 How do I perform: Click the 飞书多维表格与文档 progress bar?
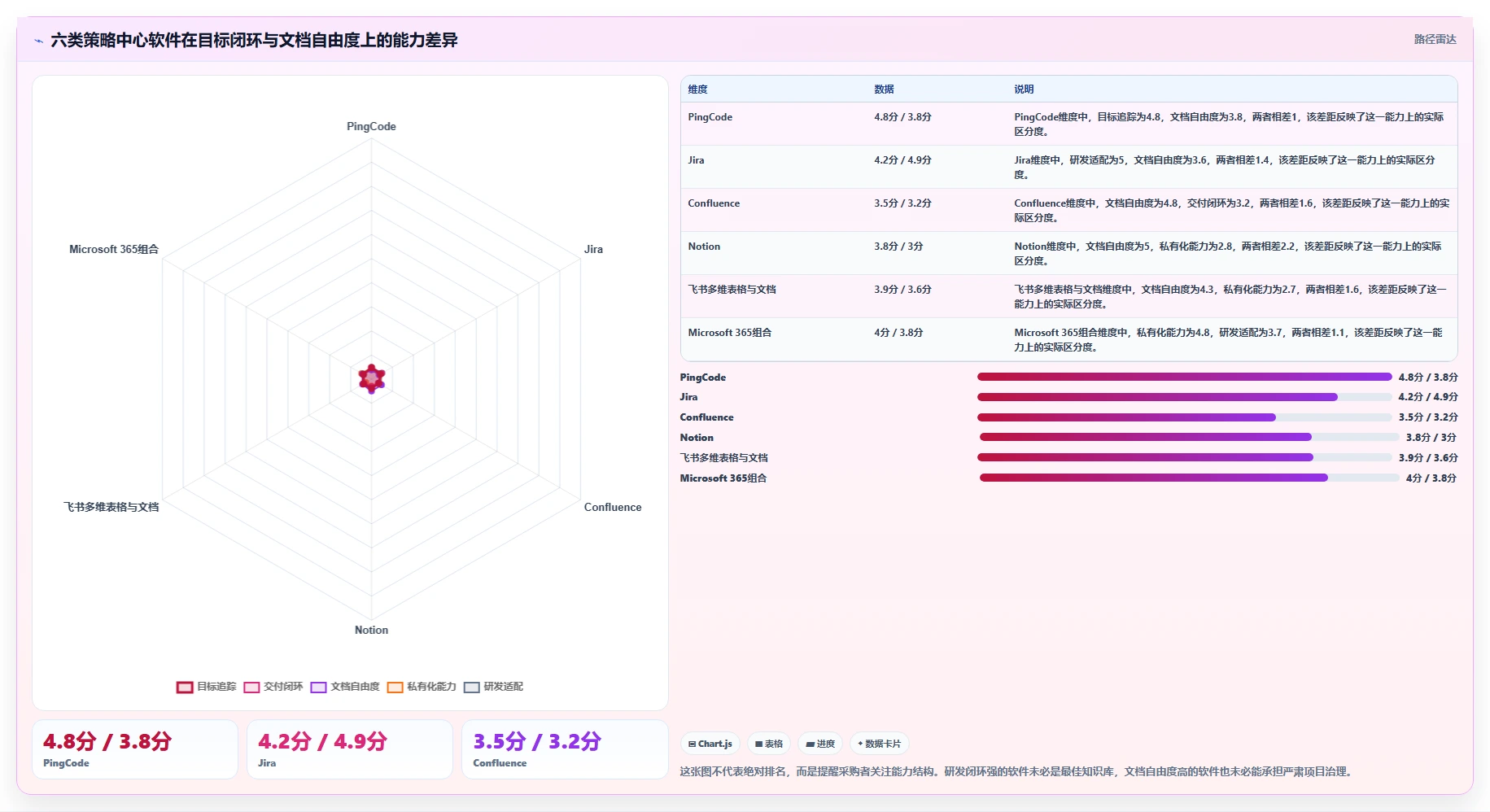click(x=1184, y=457)
